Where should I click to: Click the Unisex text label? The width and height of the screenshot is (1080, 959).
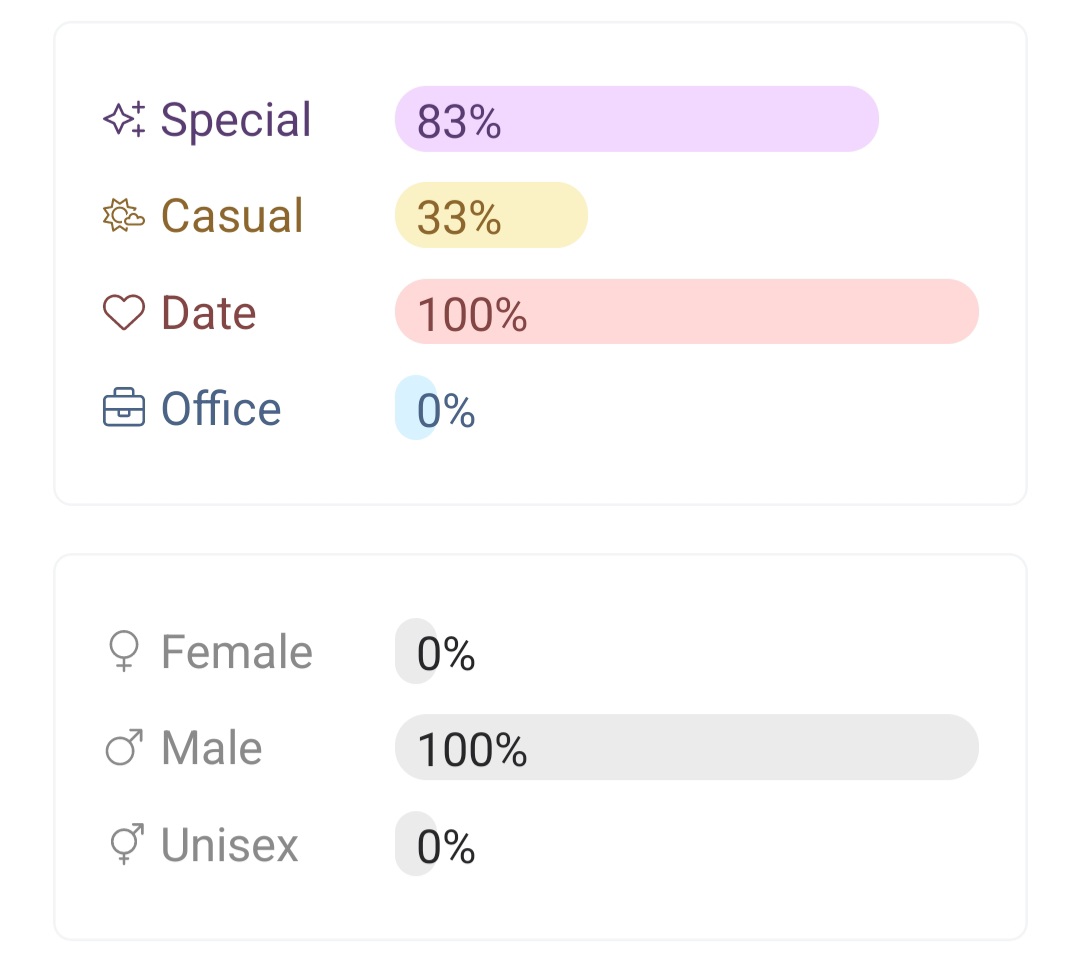[230, 845]
